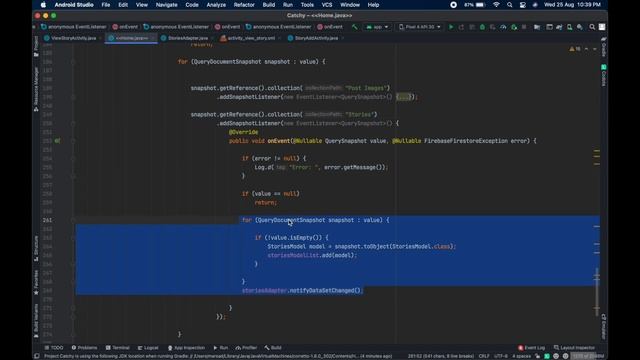The image size is (640, 360).
Task: Click the macOS Wi-Fi status icon
Action: (x=496, y=5)
